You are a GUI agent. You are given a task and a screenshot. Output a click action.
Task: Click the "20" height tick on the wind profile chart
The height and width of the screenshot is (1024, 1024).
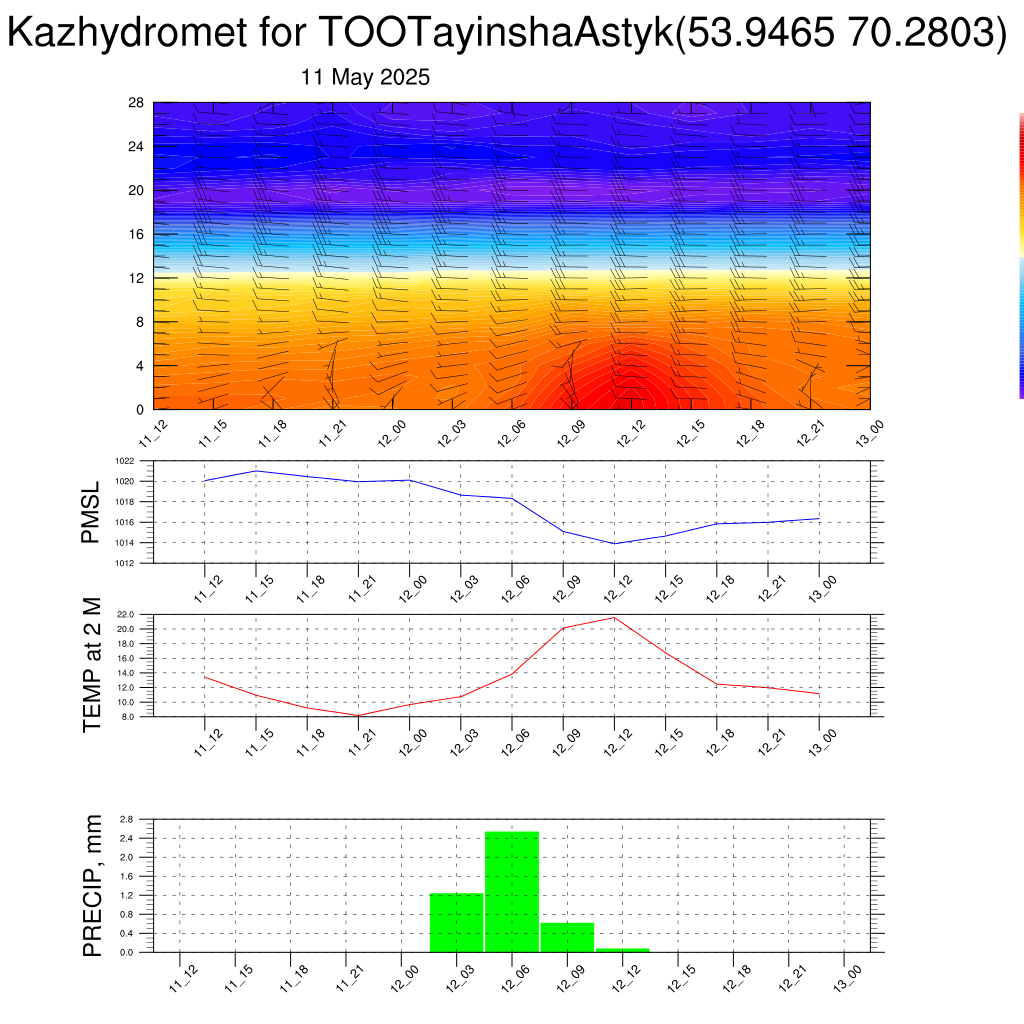coord(136,190)
